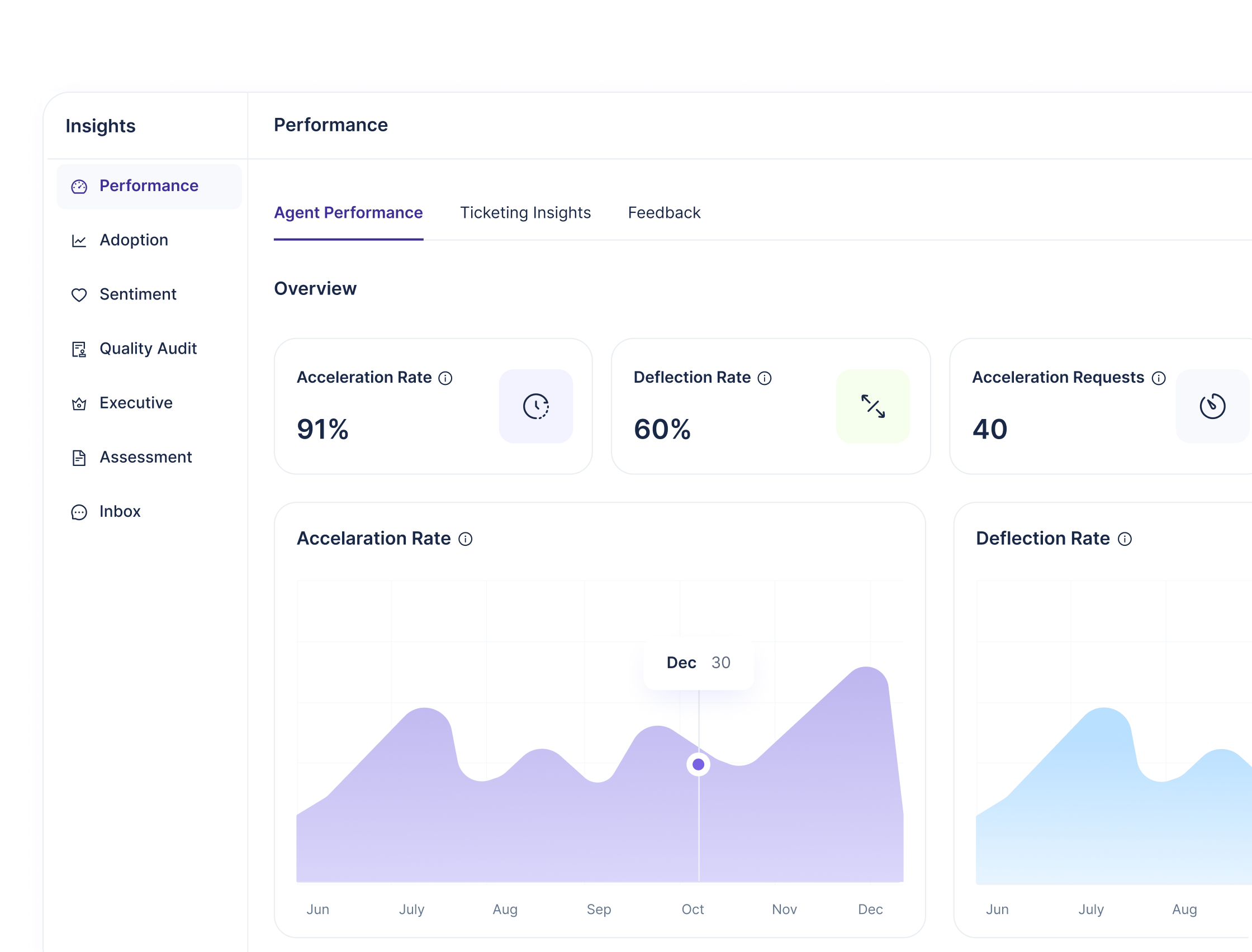Click the clock icon tile in Acceleration Rate card
1252x952 pixels.
pos(535,406)
